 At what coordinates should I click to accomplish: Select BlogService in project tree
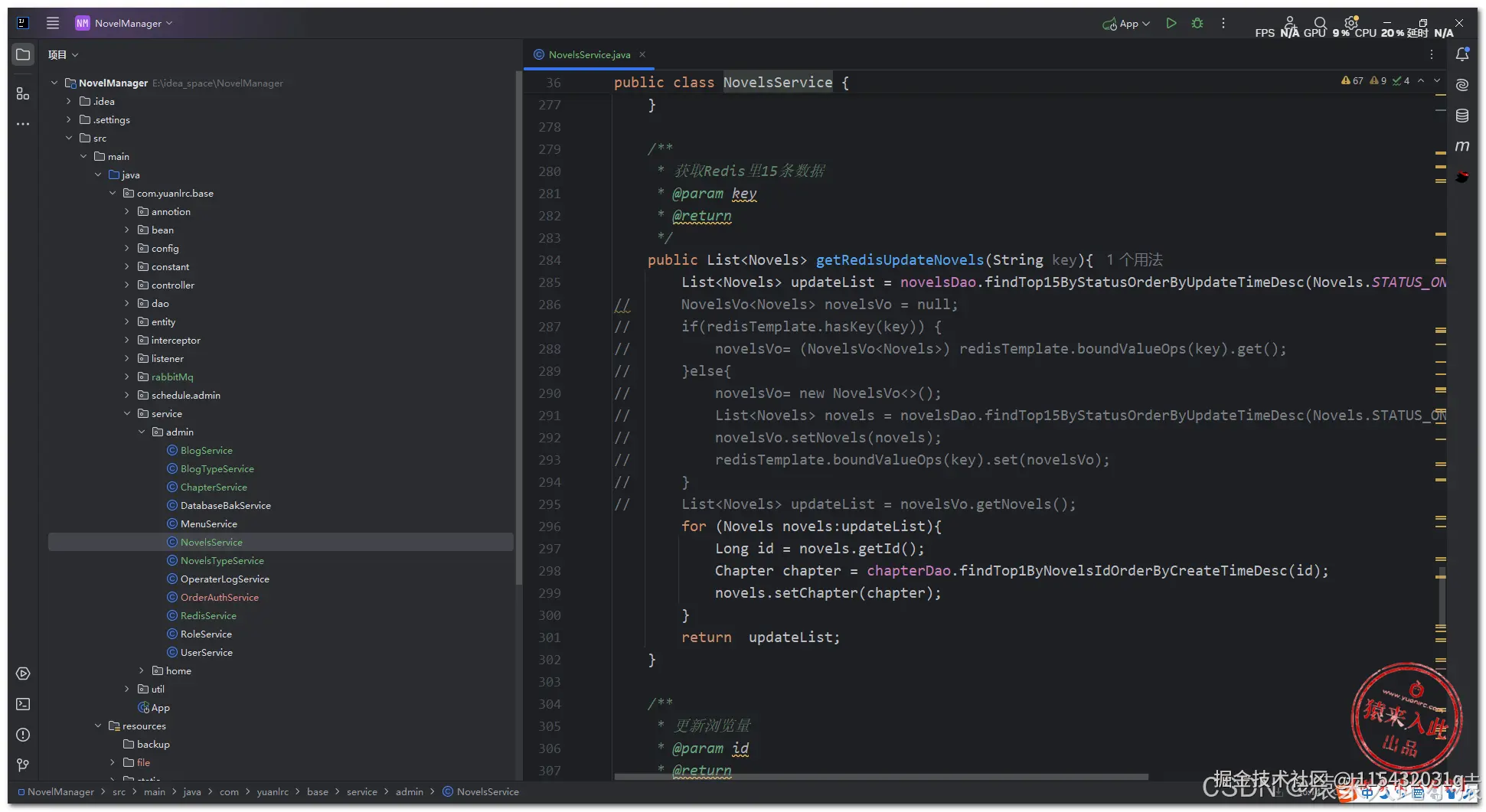tap(206, 450)
